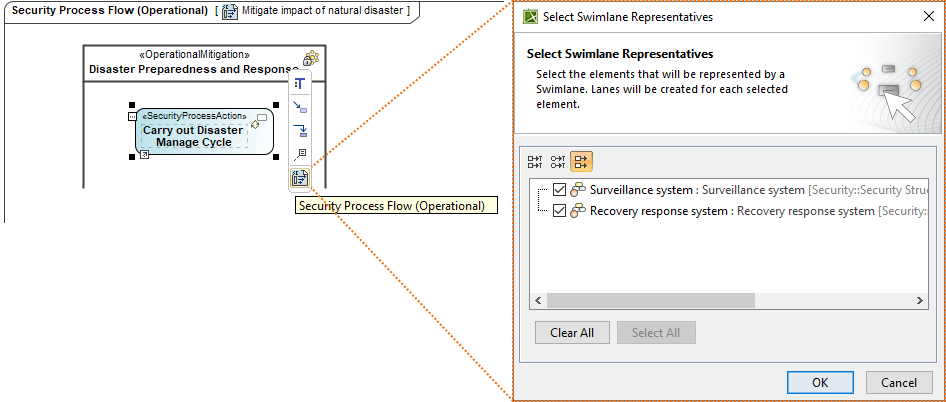Click the Security Process Flow diagram smart manipulator icon
The height and width of the screenshot is (402, 946).
(x=299, y=179)
